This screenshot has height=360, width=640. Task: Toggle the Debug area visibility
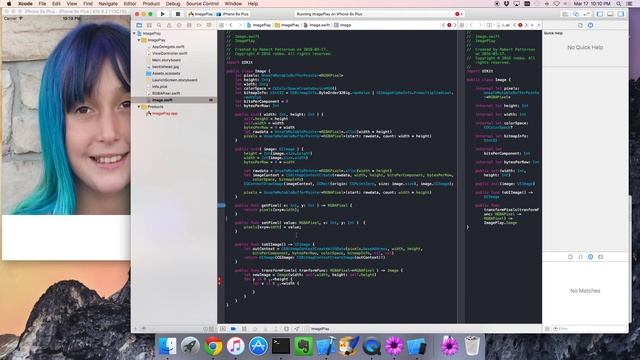tap(610, 14)
